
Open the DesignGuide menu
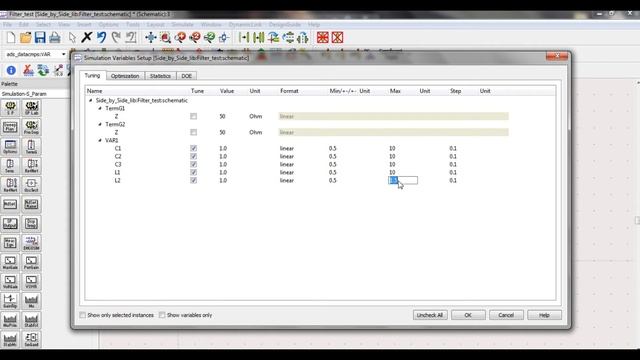(x=284, y=24)
